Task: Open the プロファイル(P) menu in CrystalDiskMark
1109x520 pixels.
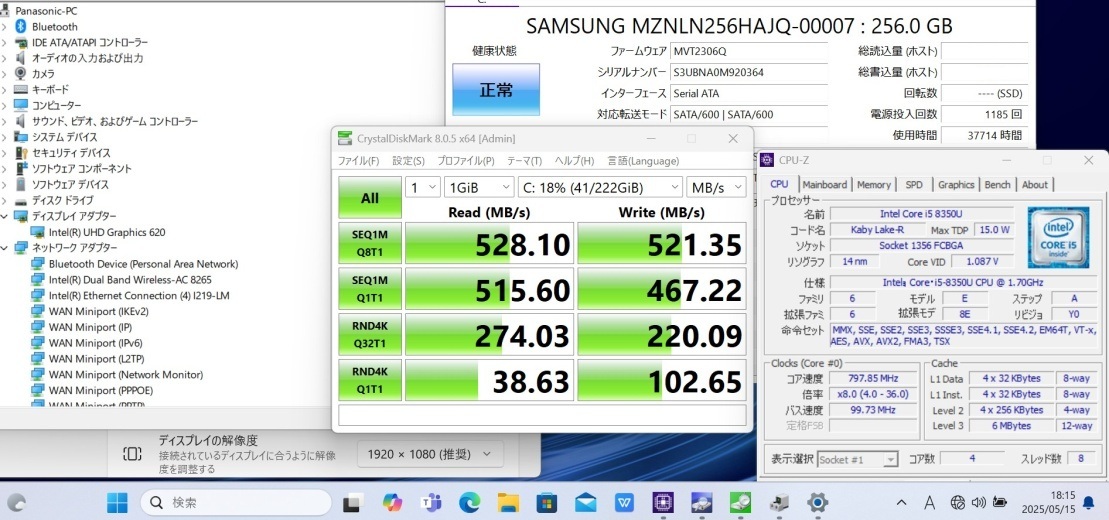Action: [x=465, y=161]
